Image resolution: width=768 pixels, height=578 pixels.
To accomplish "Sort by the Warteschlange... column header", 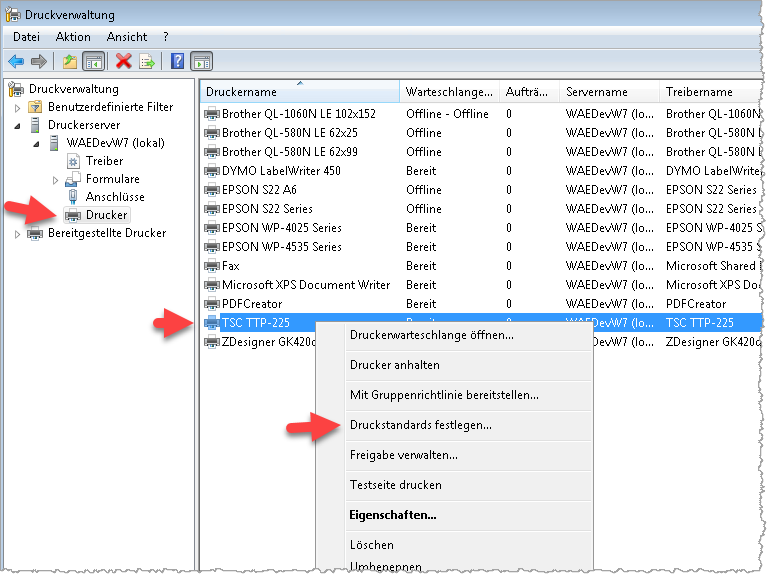I will 450,92.
